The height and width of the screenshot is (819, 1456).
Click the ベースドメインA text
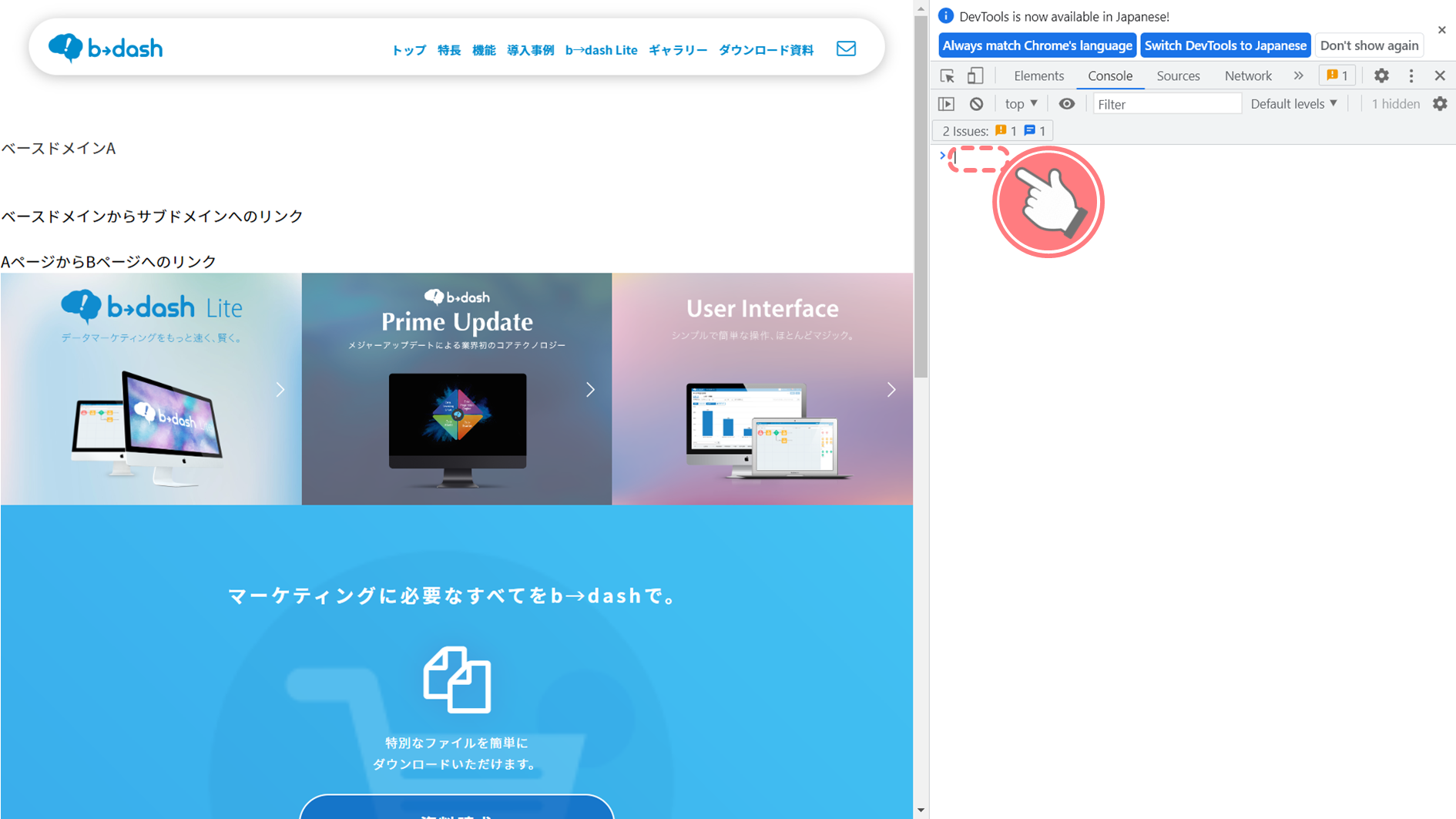tap(59, 149)
